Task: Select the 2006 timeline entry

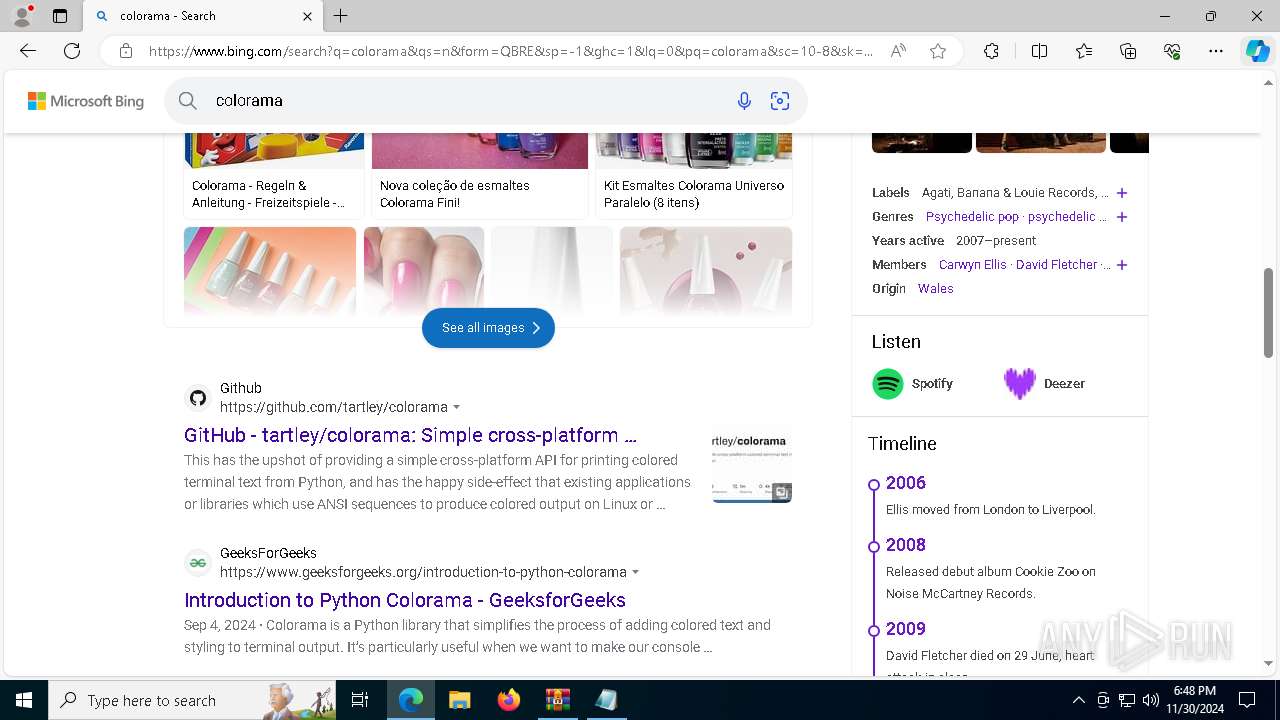Action: coord(906,483)
